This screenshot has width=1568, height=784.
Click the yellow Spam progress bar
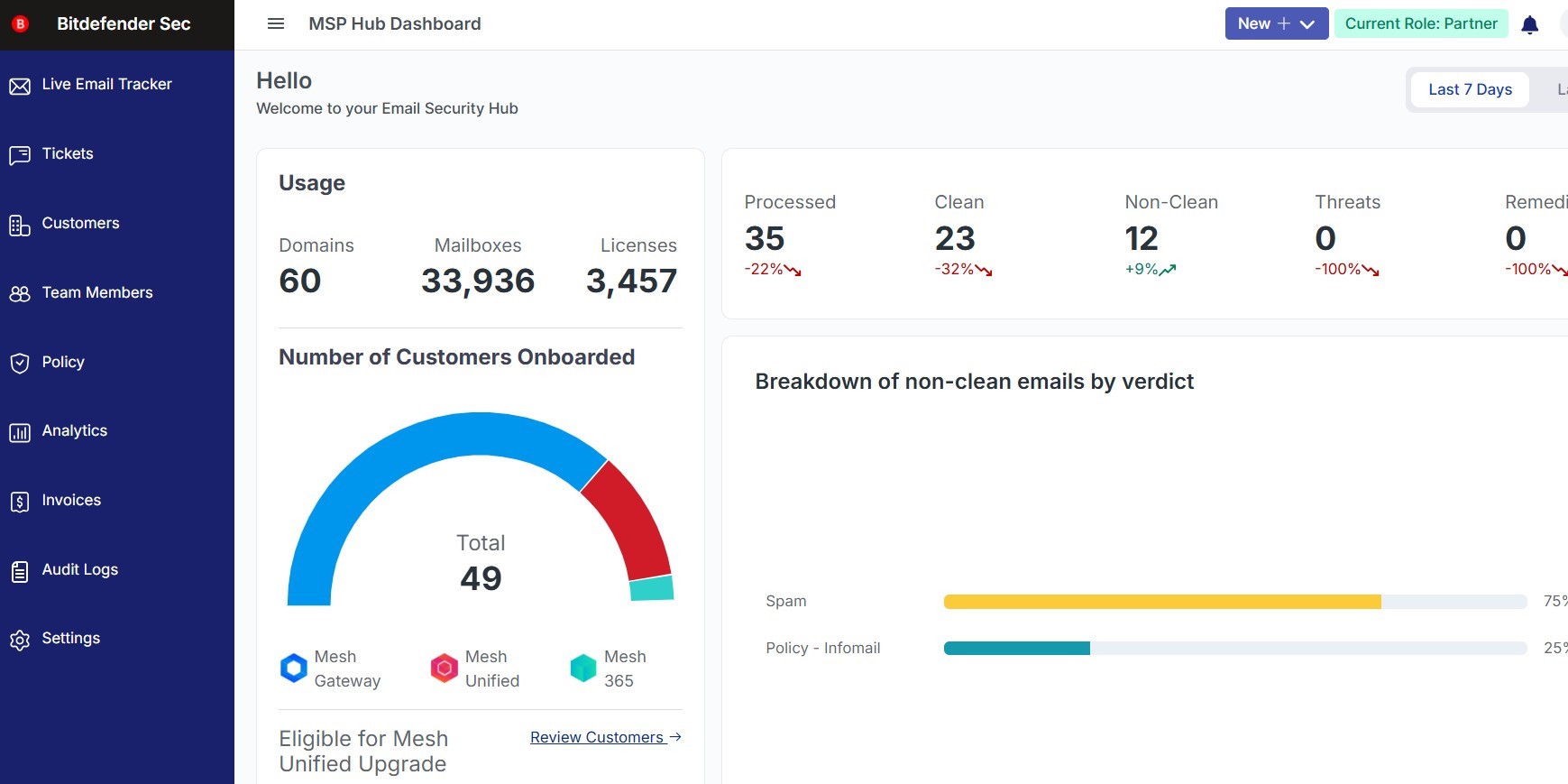1161,602
